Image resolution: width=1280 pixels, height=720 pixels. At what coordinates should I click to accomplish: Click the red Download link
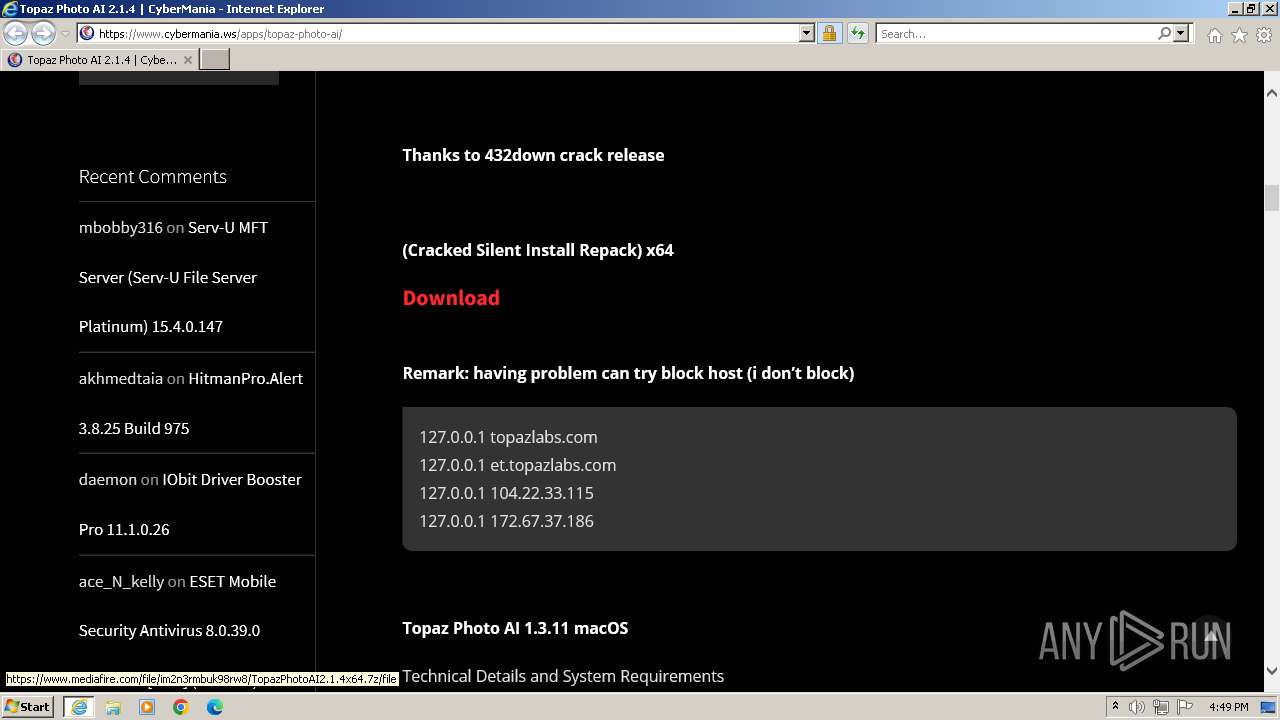[x=451, y=298]
